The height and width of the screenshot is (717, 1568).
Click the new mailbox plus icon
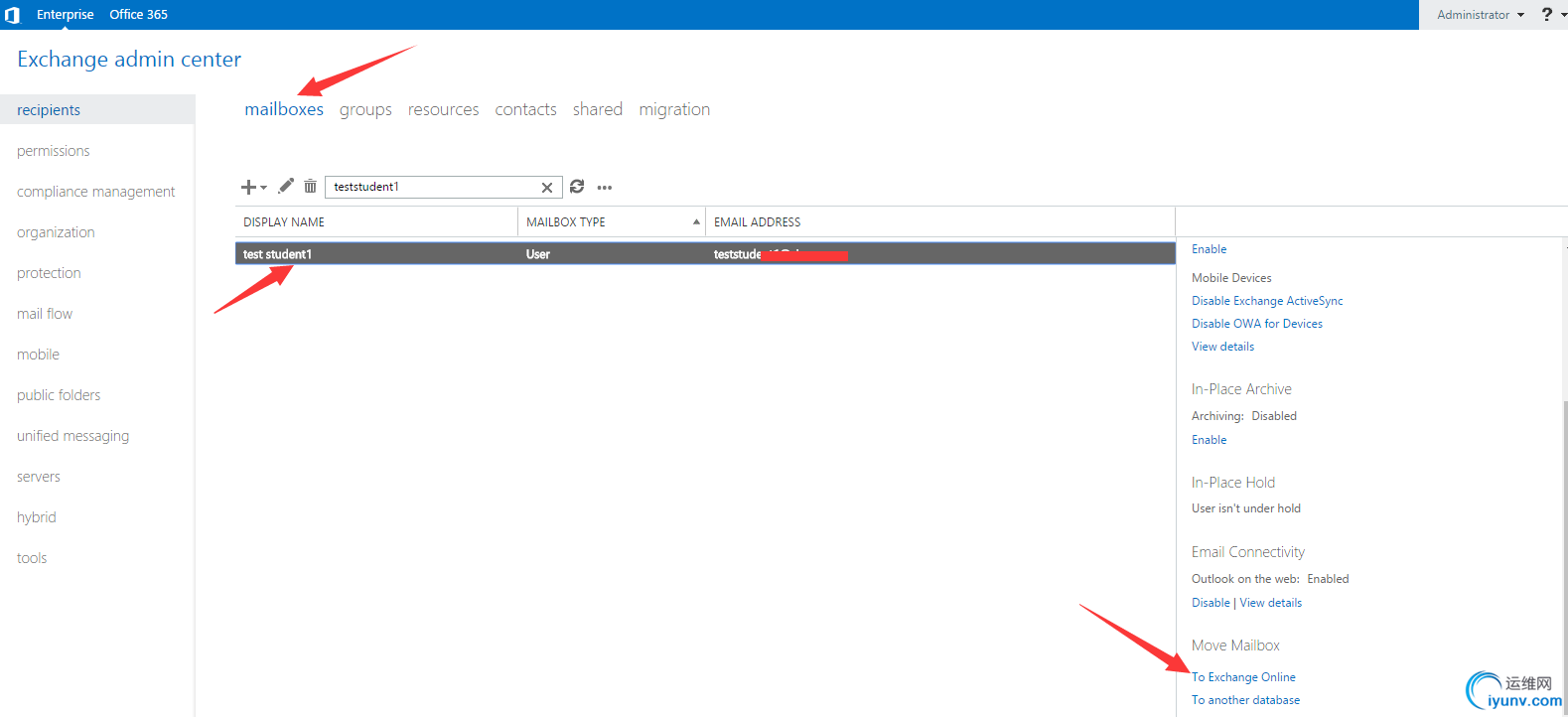pos(248,187)
